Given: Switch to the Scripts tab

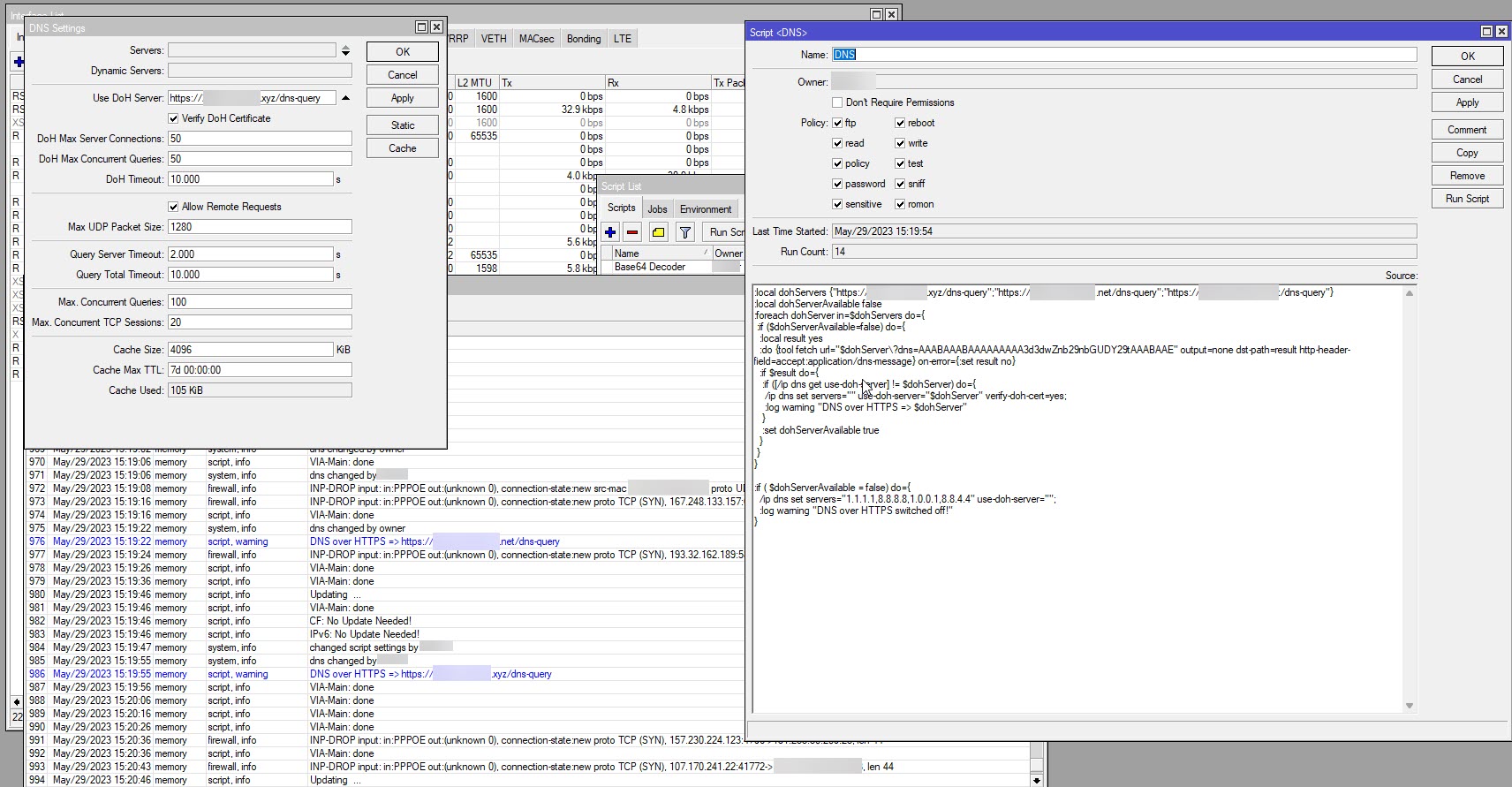Looking at the screenshot, I should tap(621, 208).
